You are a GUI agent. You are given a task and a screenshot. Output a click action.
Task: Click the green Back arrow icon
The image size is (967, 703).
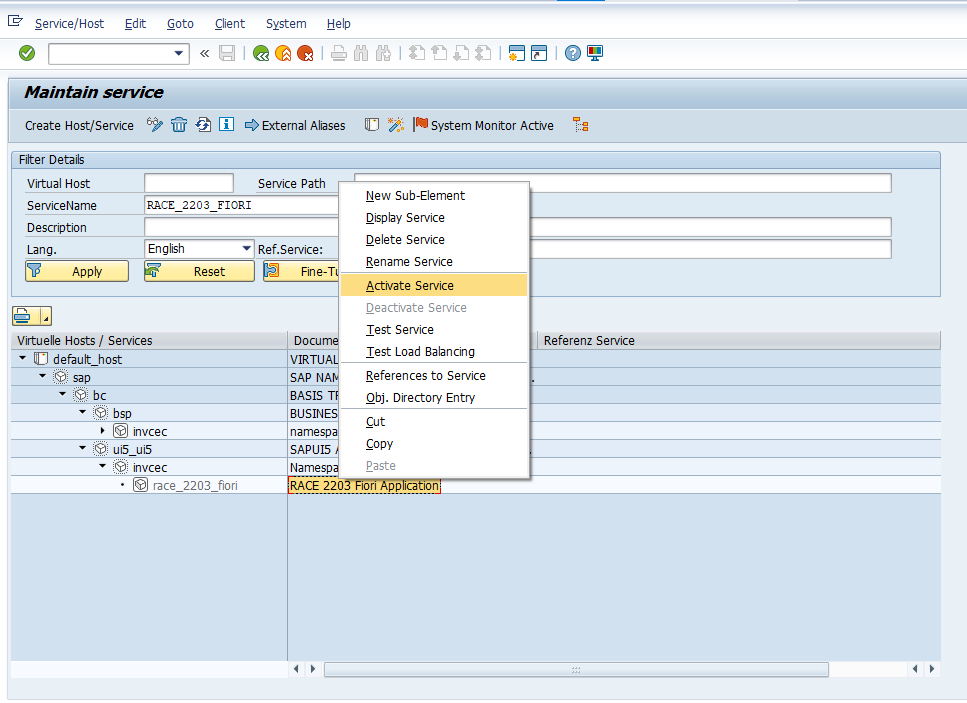coord(261,53)
